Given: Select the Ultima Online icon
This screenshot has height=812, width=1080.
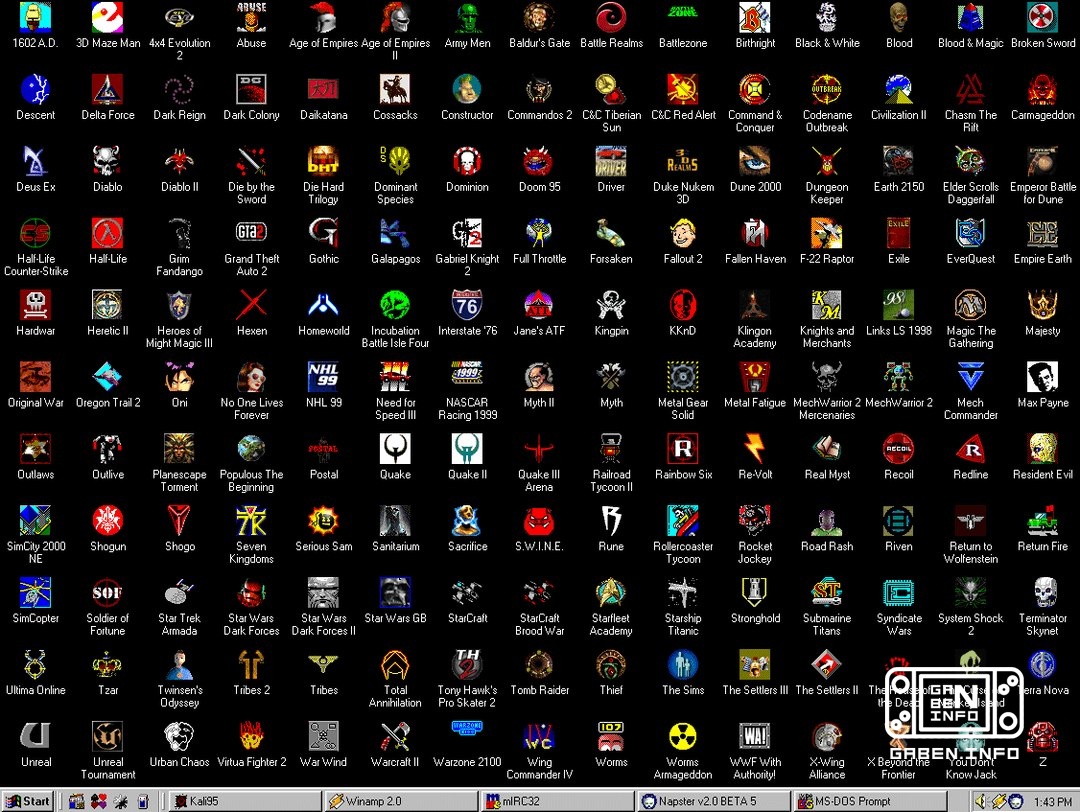Looking at the screenshot, I should click(x=36, y=665).
